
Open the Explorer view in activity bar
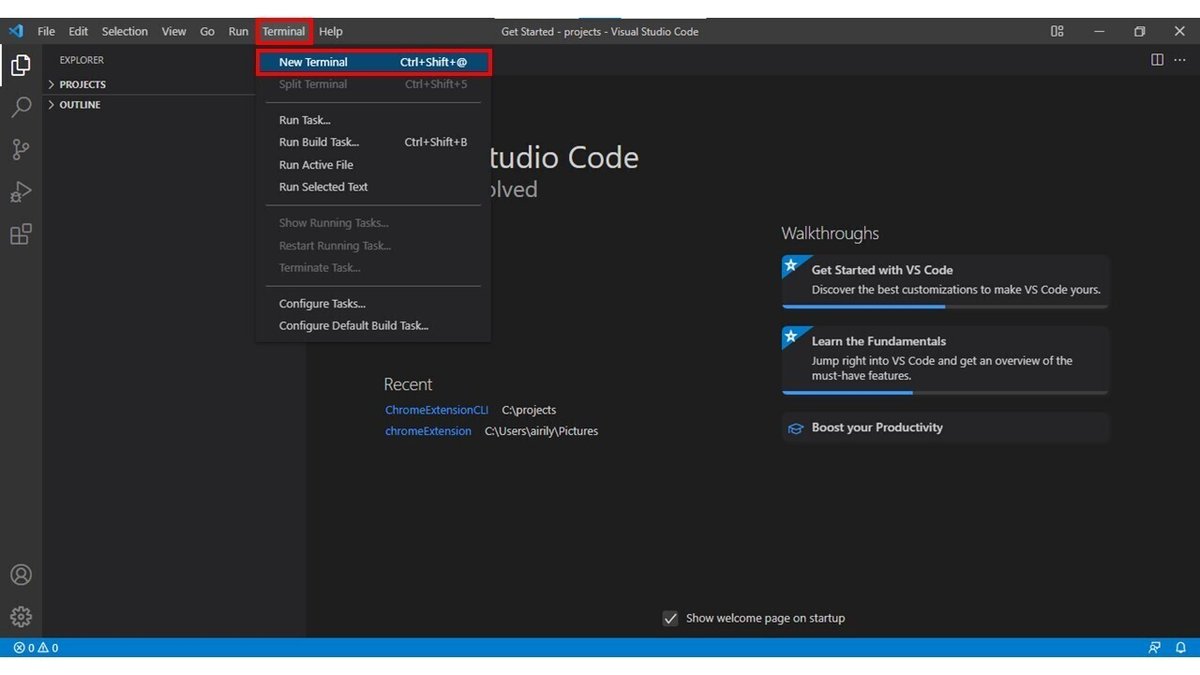coord(20,67)
